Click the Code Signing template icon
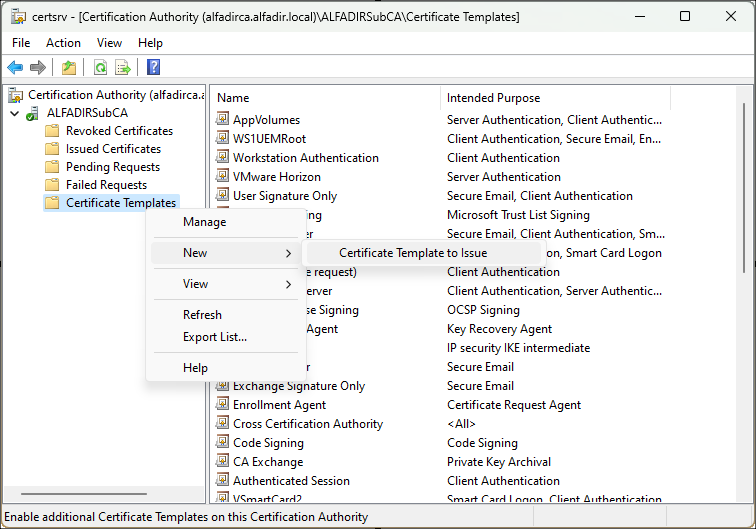Viewport: 756px width, 529px height. pos(222,442)
